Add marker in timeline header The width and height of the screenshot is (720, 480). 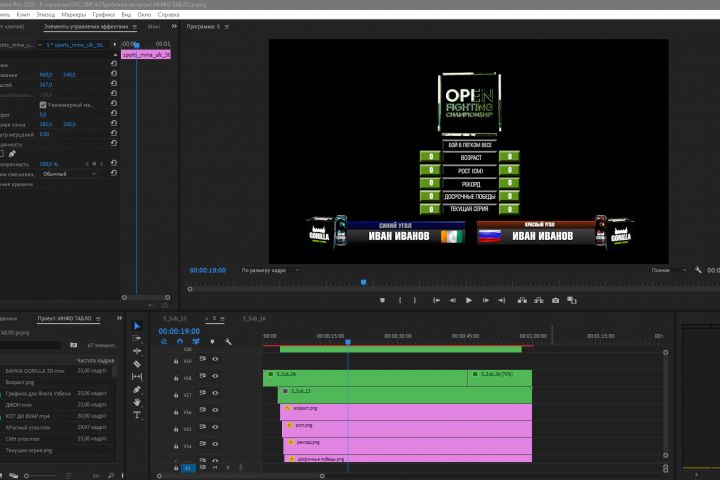pos(212,342)
